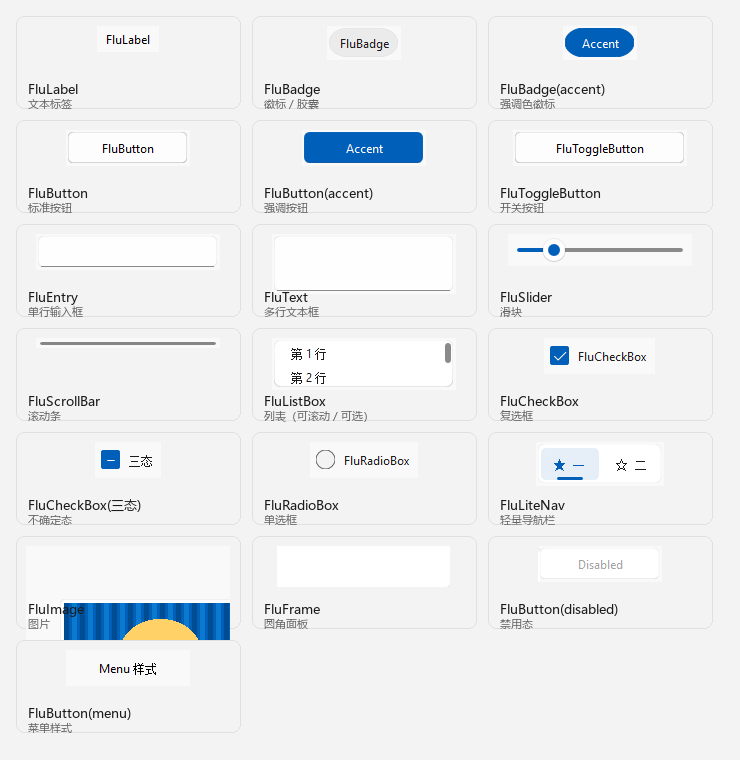Click the FluLabel sample text label
Viewport: 740px width, 760px height.
pyautogui.click(x=128, y=39)
